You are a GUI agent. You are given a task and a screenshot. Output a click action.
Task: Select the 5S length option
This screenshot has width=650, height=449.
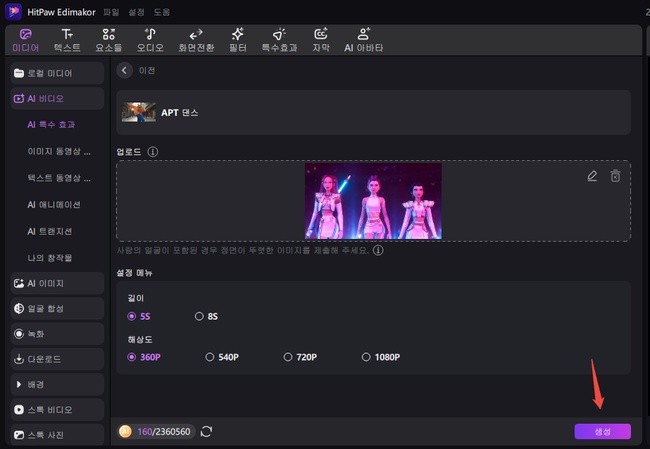(x=139, y=316)
